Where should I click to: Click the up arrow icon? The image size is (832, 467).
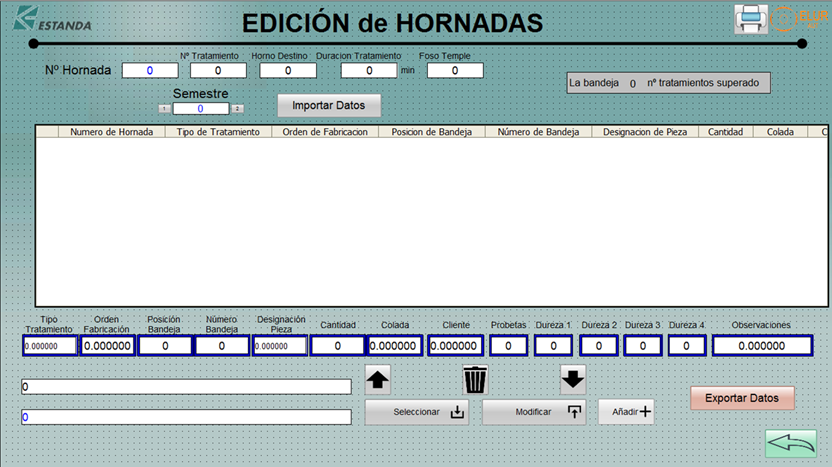click(378, 379)
